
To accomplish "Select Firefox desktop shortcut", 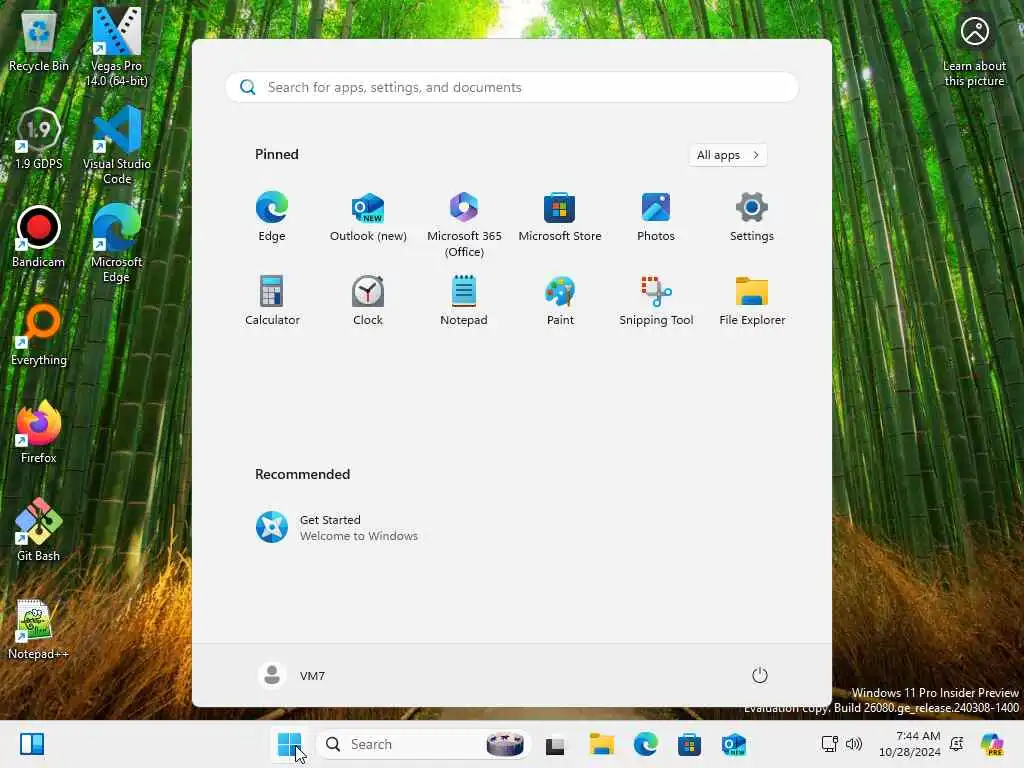I will 39,432.
